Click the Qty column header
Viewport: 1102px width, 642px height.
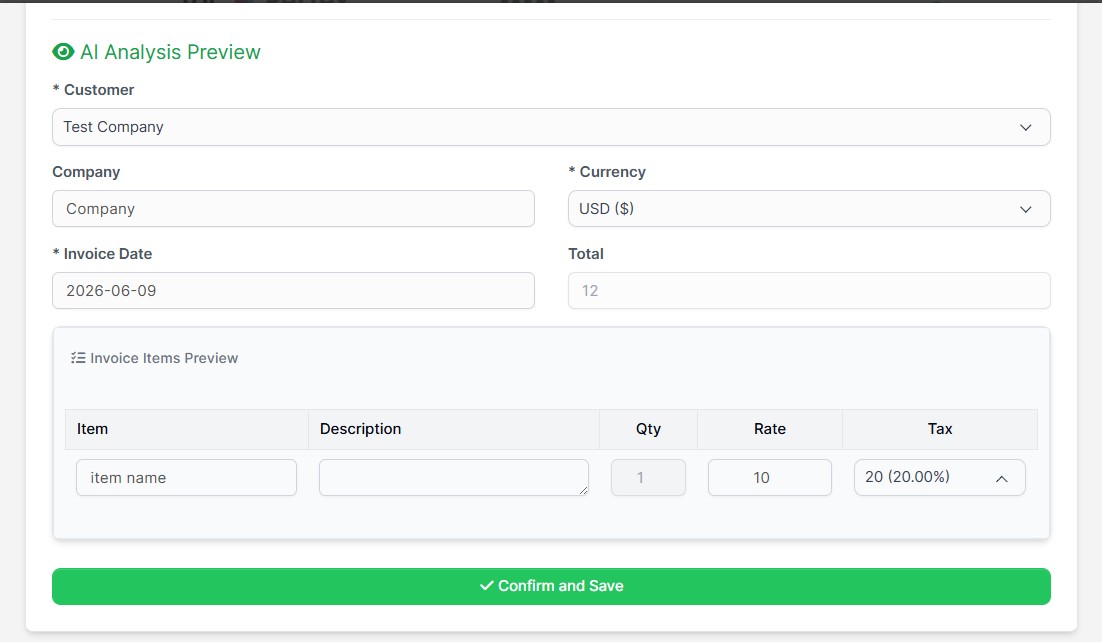tap(648, 429)
